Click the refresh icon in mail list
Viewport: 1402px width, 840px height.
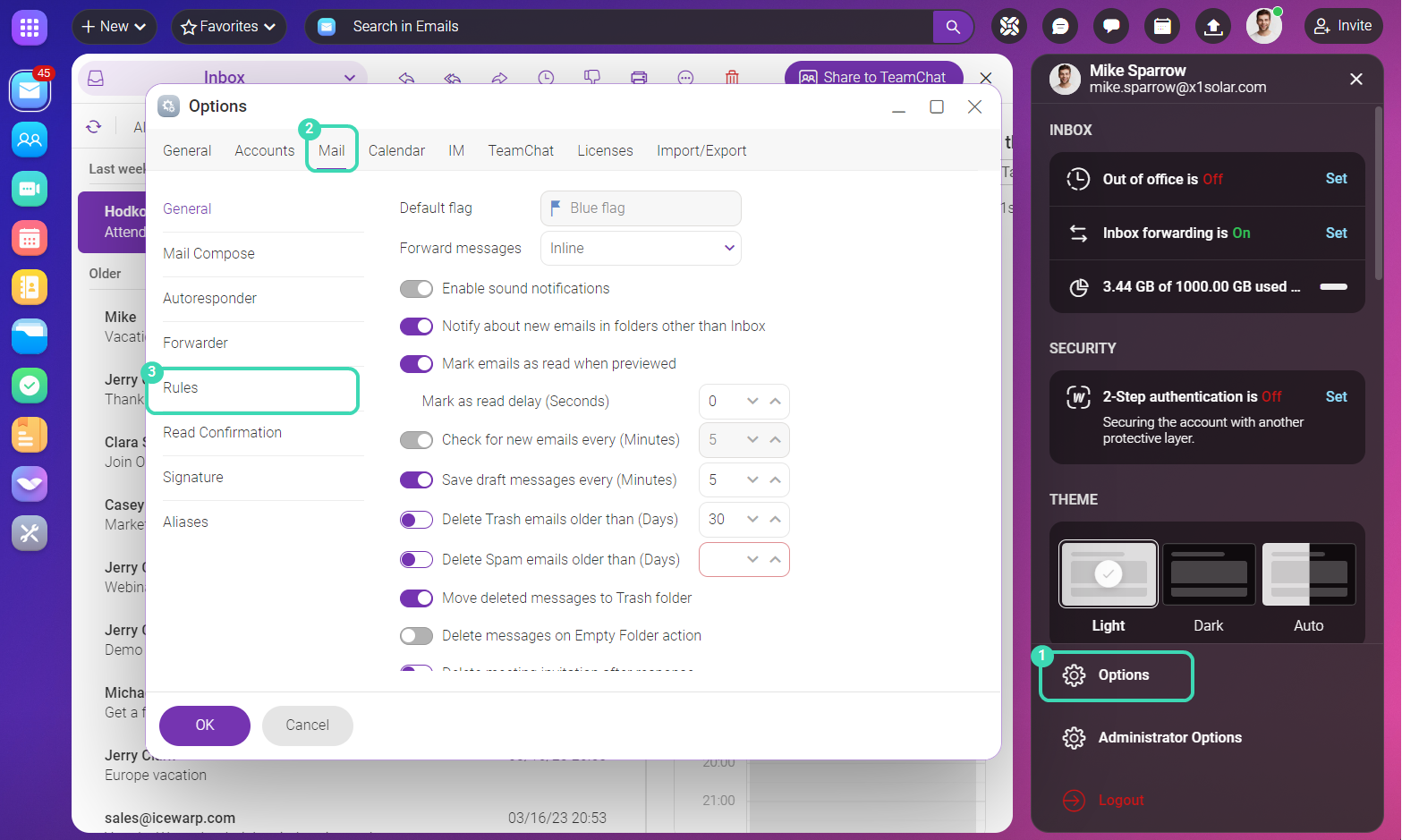[94, 126]
